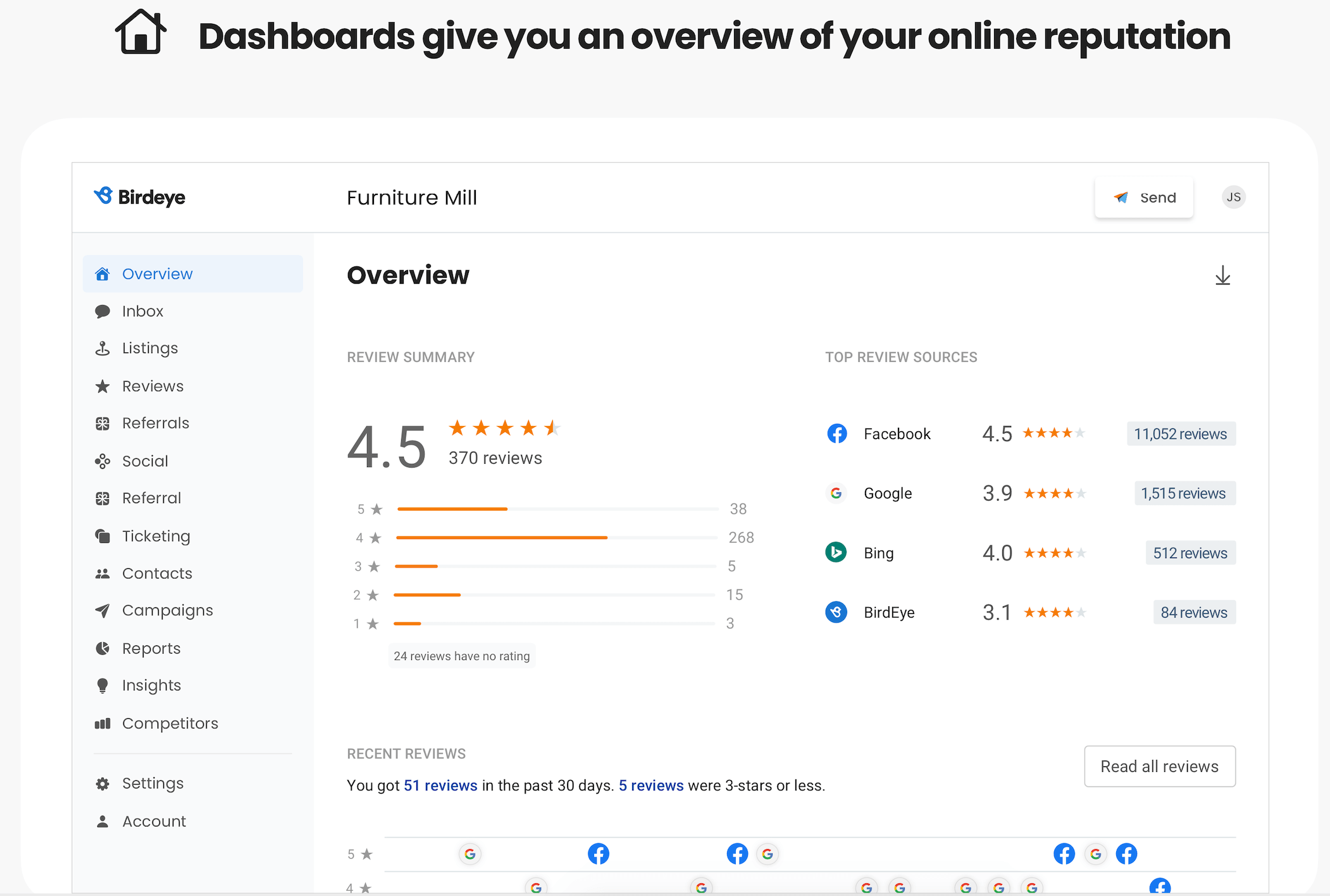The width and height of the screenshot is (1330, 896).
Task: Open the "1,515 reviews" badge for Google
Action: 1184,494
